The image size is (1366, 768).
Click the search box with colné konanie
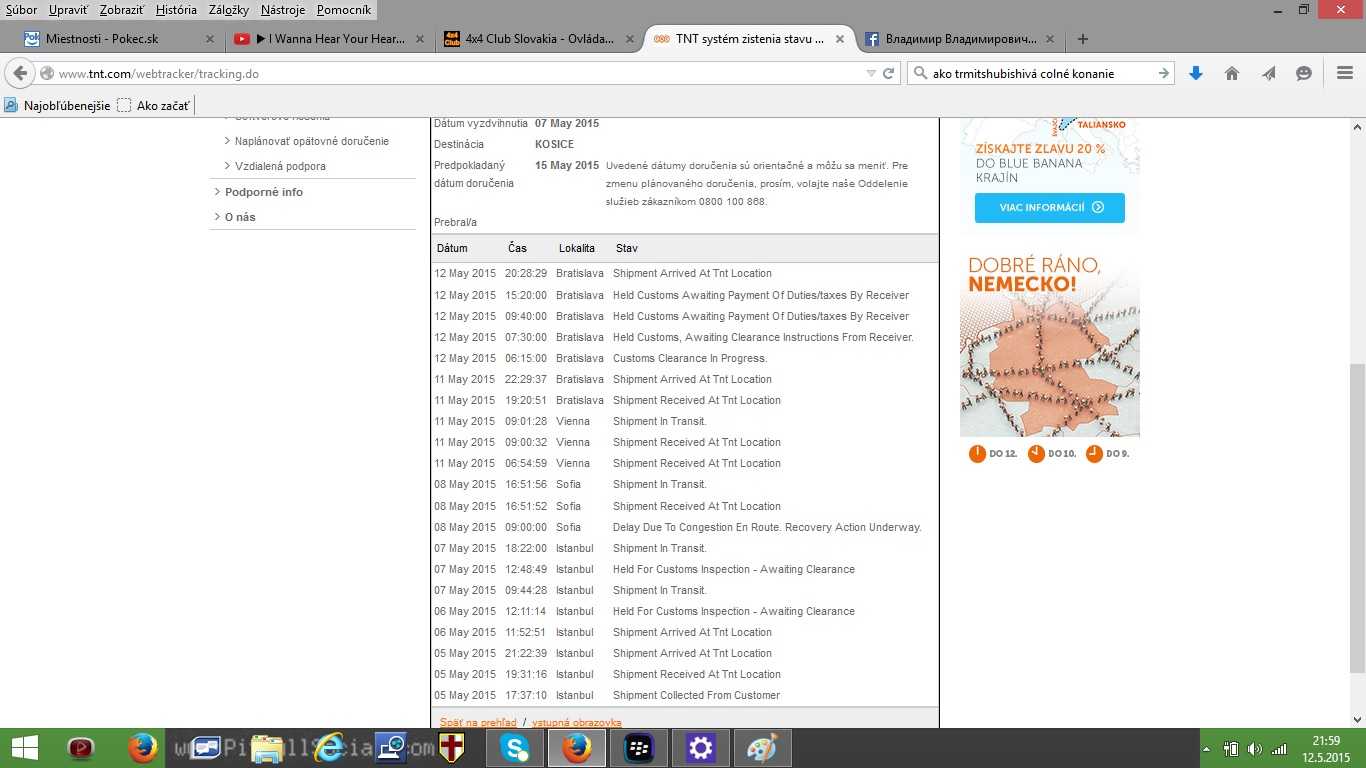[1040, 73]
